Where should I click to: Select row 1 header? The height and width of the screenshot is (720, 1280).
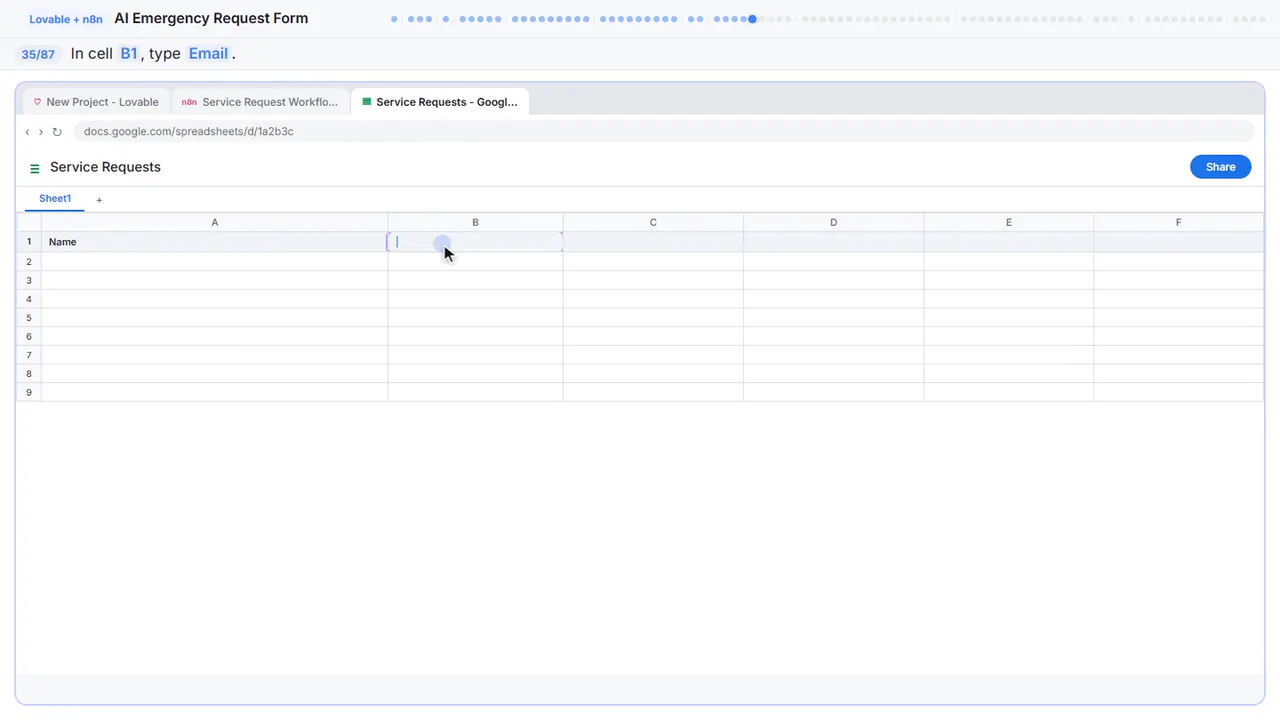pyautogui.click(x=29, y=242)
